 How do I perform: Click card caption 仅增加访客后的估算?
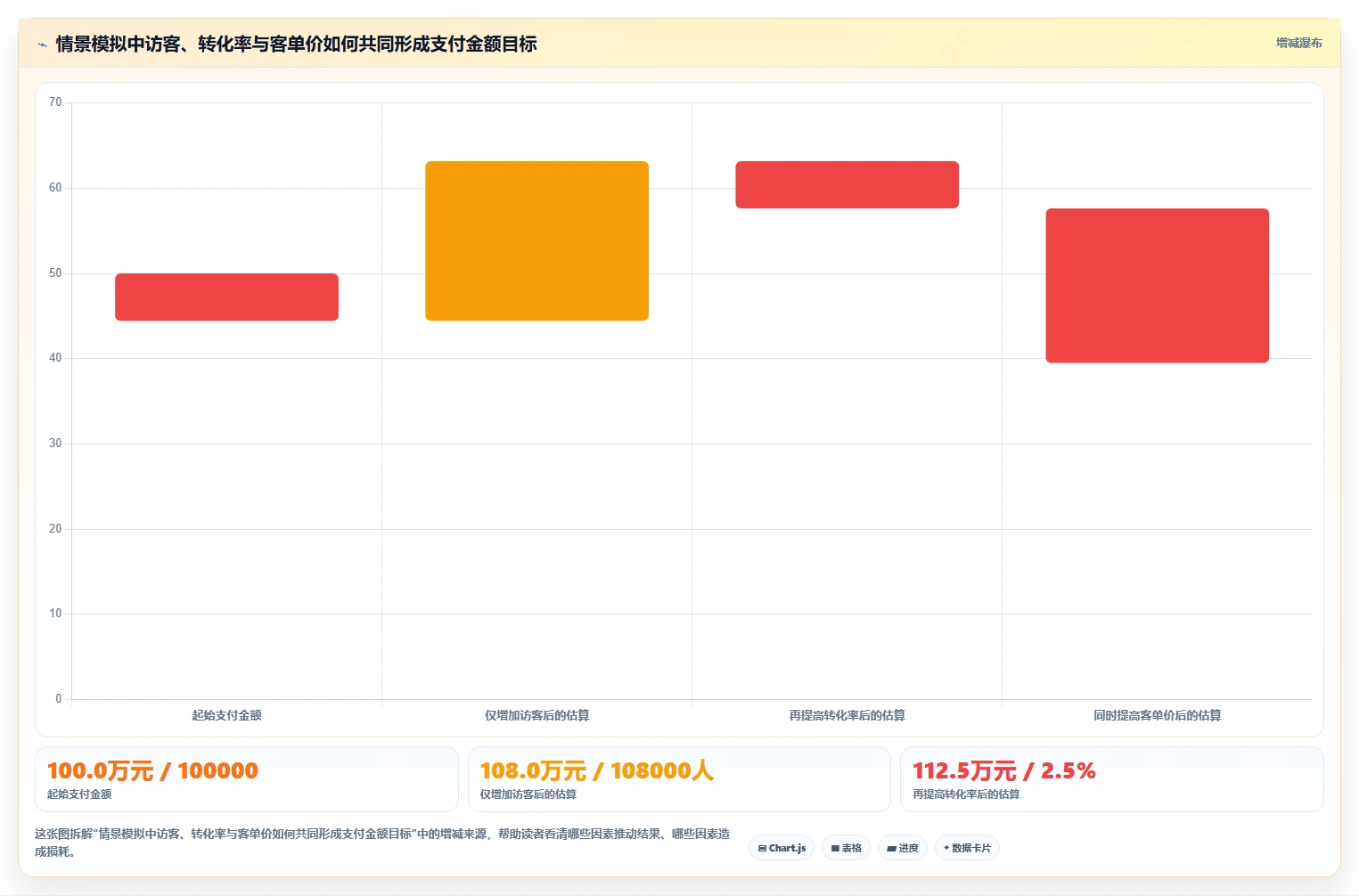coord(528,794)
